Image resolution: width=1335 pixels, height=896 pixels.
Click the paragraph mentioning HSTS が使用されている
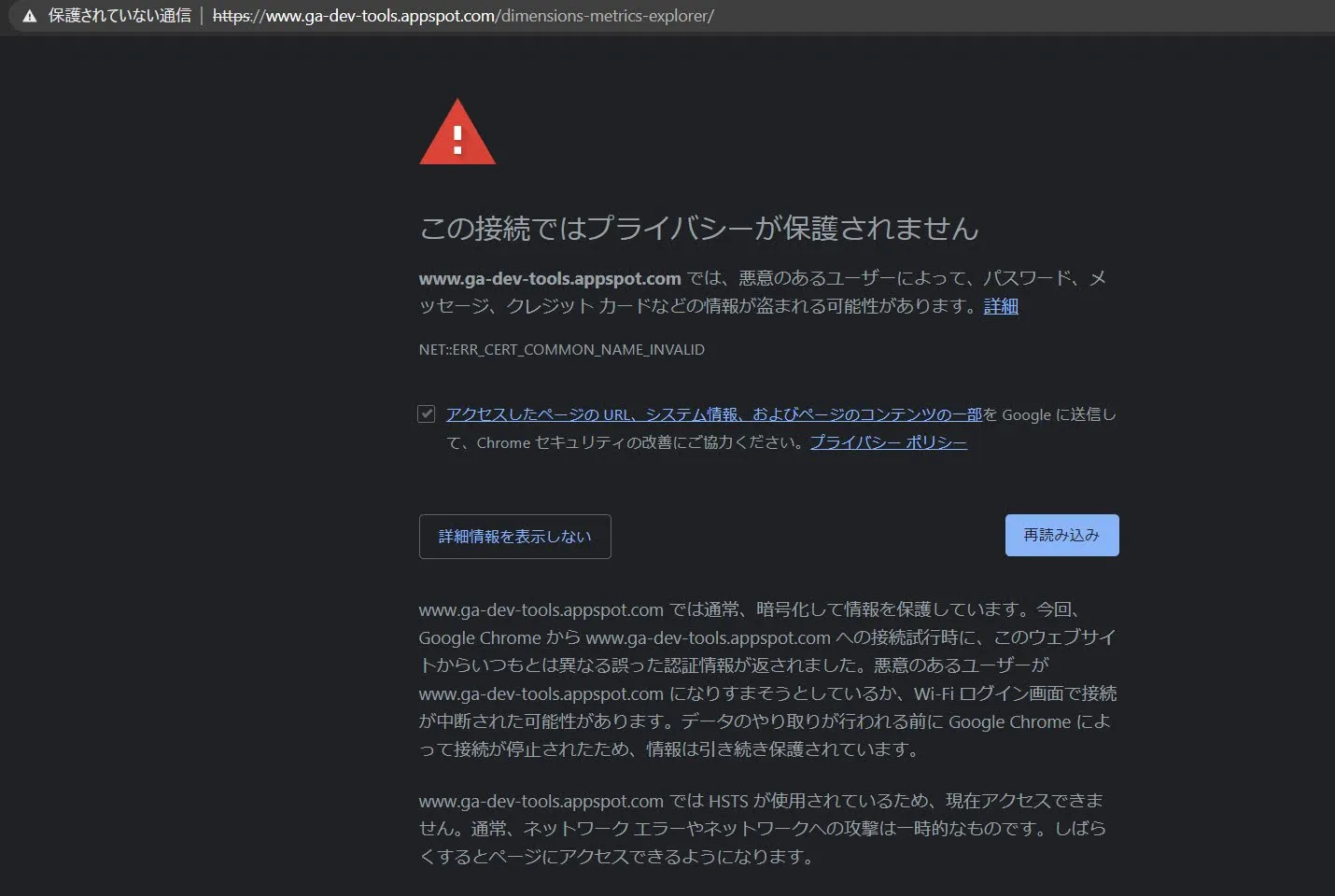pyautogui.click(x=763, y=829)
